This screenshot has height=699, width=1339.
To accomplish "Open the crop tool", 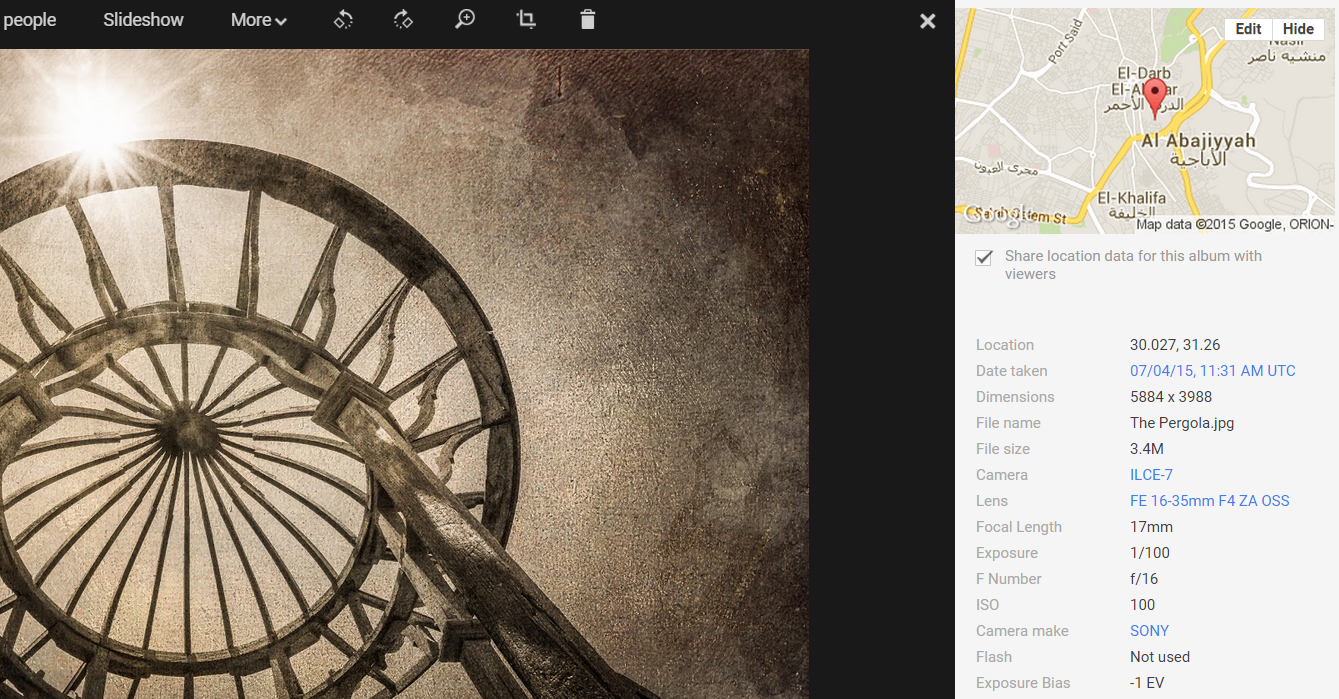I will tap(526, 20).
